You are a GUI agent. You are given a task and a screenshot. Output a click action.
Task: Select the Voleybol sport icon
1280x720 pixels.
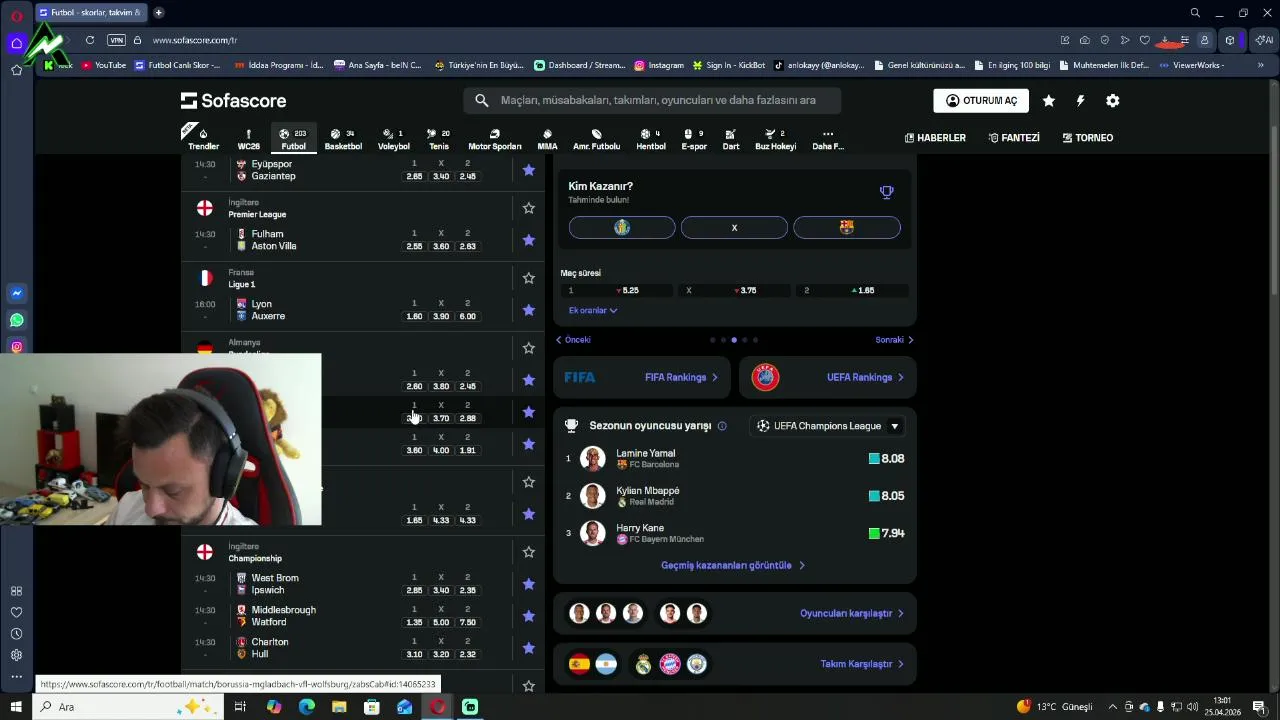[393, 139]
